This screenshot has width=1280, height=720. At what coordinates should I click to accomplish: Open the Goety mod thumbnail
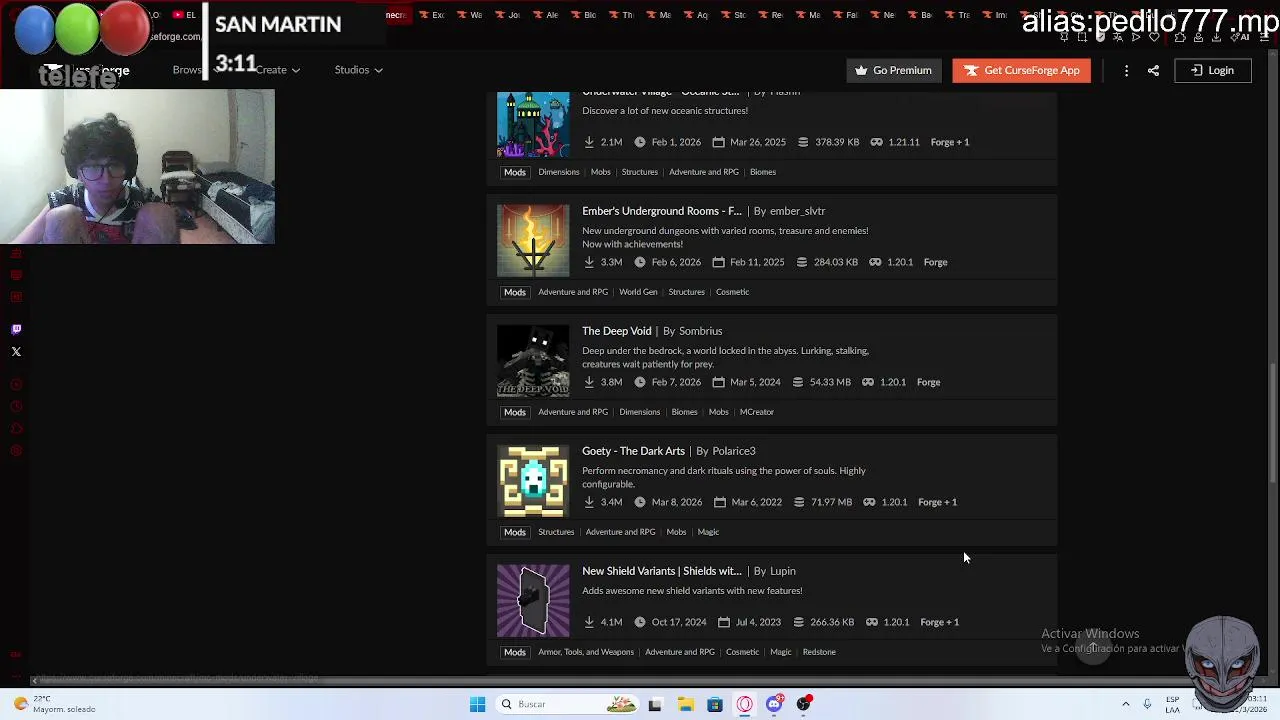click(533, 481)
